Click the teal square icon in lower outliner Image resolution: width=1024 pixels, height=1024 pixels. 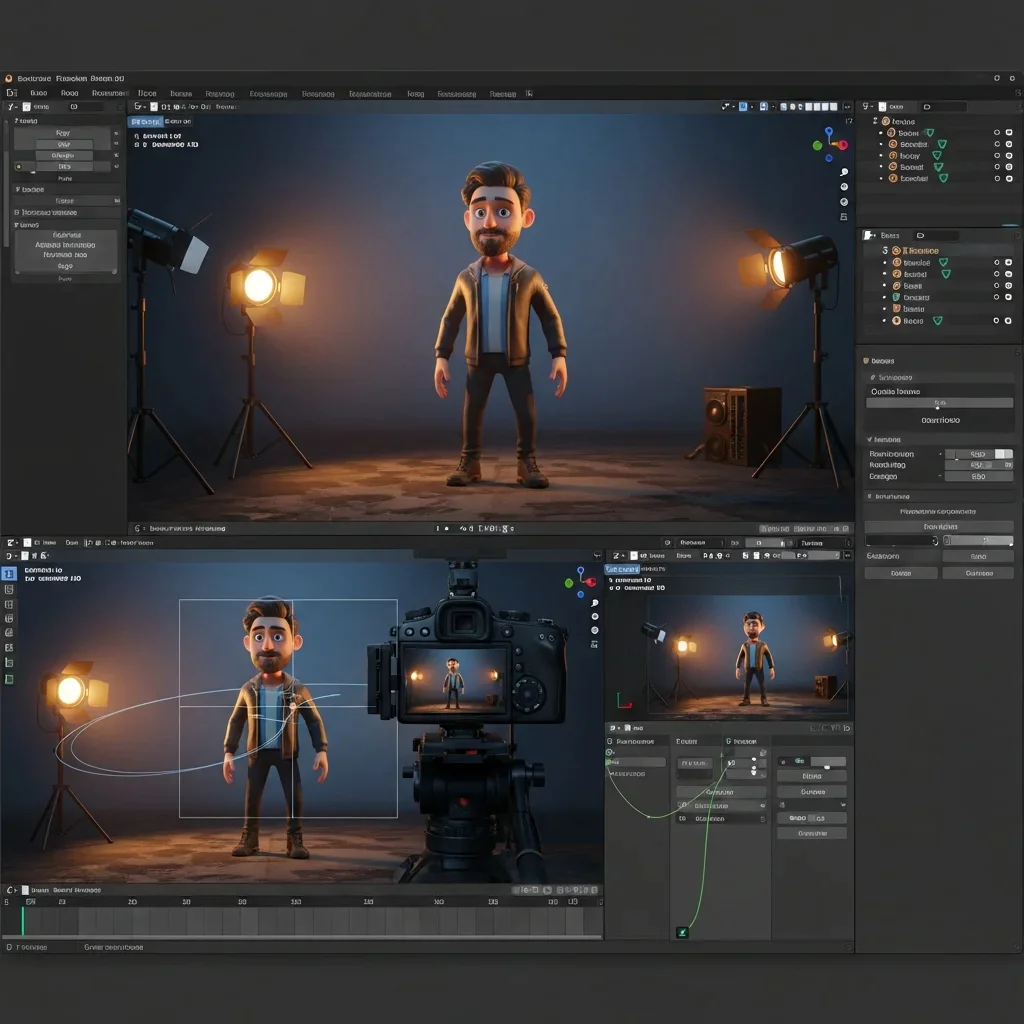coord(896,297)
